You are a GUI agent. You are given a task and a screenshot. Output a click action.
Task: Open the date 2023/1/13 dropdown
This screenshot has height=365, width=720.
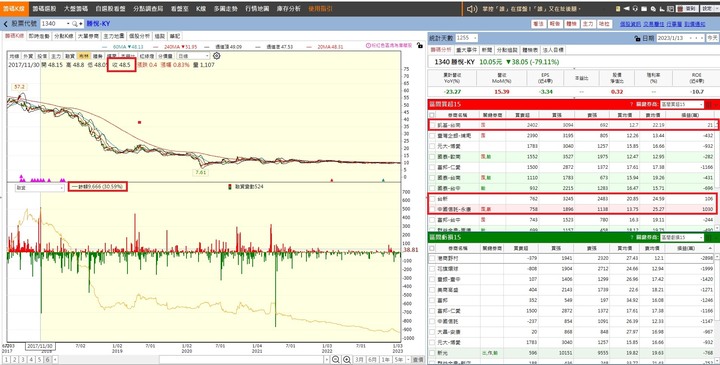click(692, 38)
